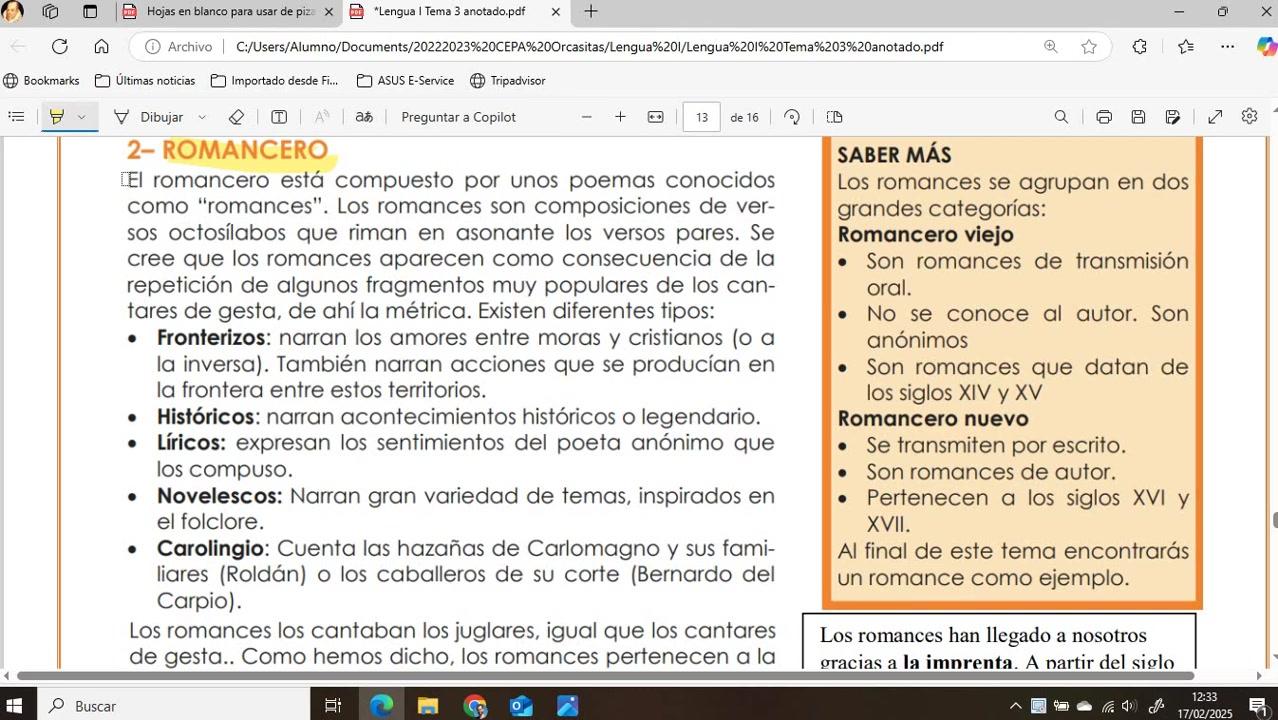Open Google Chrome from the taskbar
Screen dimensions: 1278x720
pyautogui.click(x=475, y=705)
